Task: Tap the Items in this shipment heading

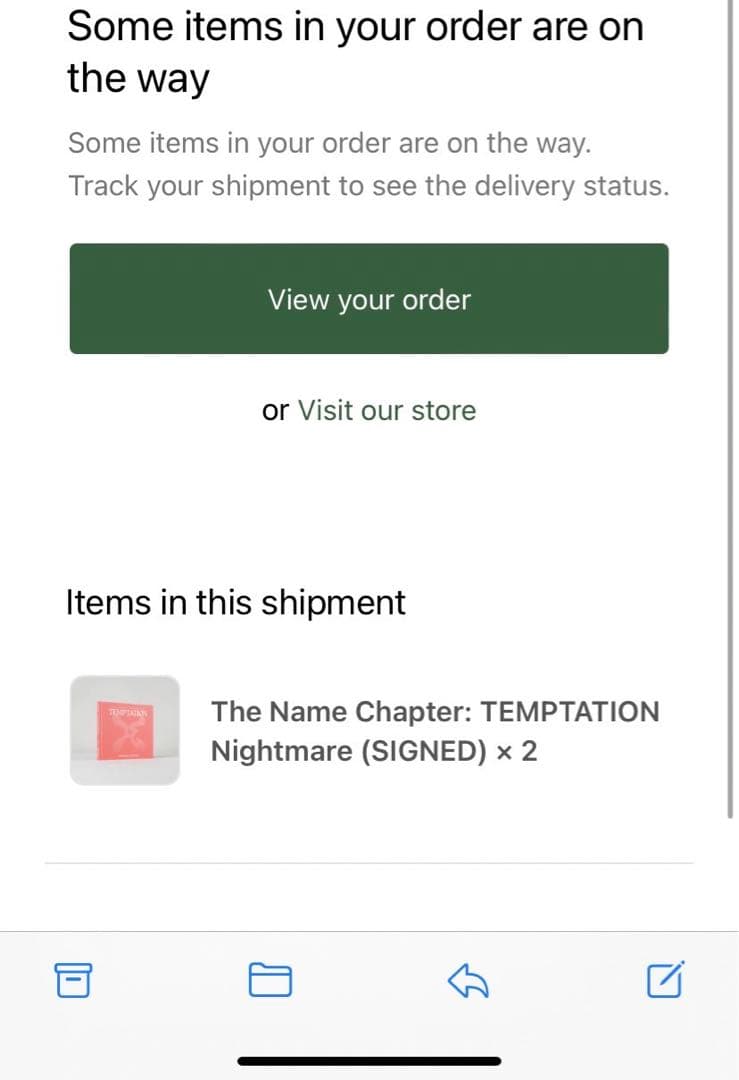Action: click(236, 603)
